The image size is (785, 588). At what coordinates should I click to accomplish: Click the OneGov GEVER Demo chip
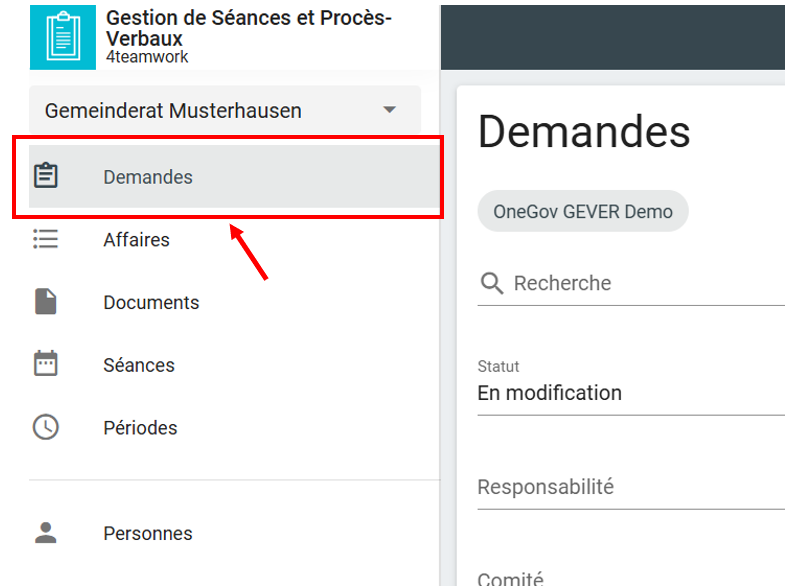(583, 212)
